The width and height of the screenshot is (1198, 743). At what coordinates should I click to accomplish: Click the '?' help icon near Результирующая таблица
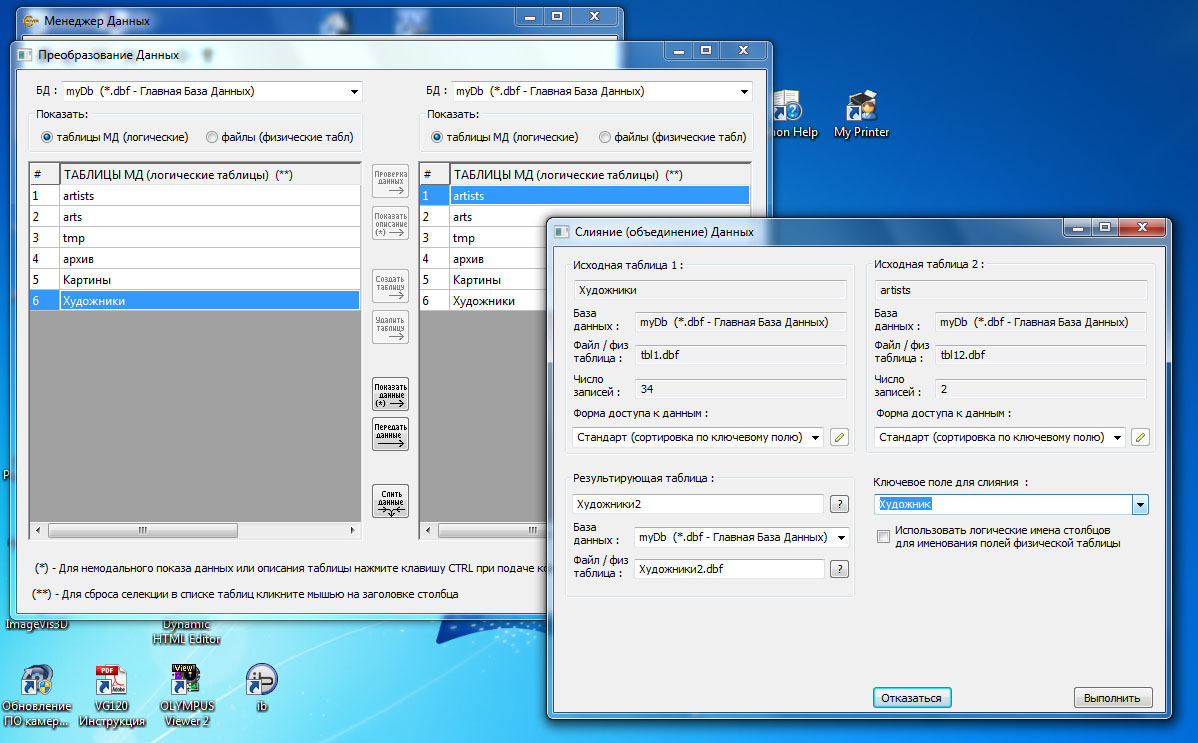tap(839, 503)
